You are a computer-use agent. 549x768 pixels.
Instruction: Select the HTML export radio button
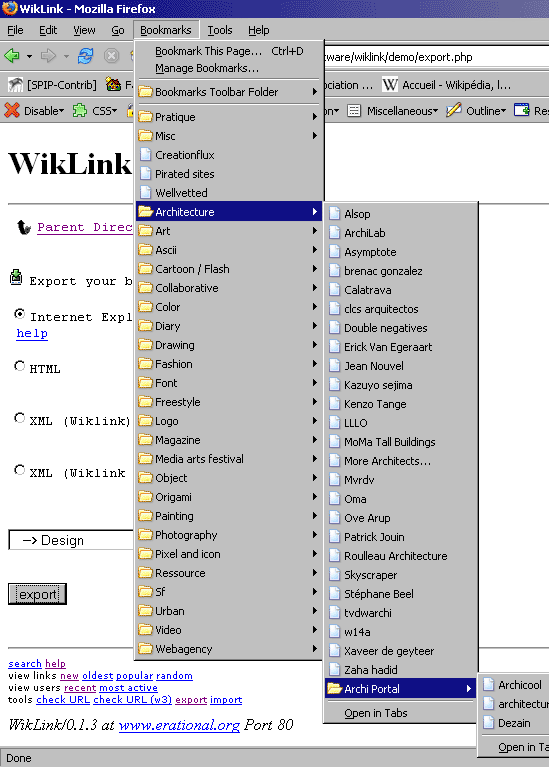click(x=20, y=366)
